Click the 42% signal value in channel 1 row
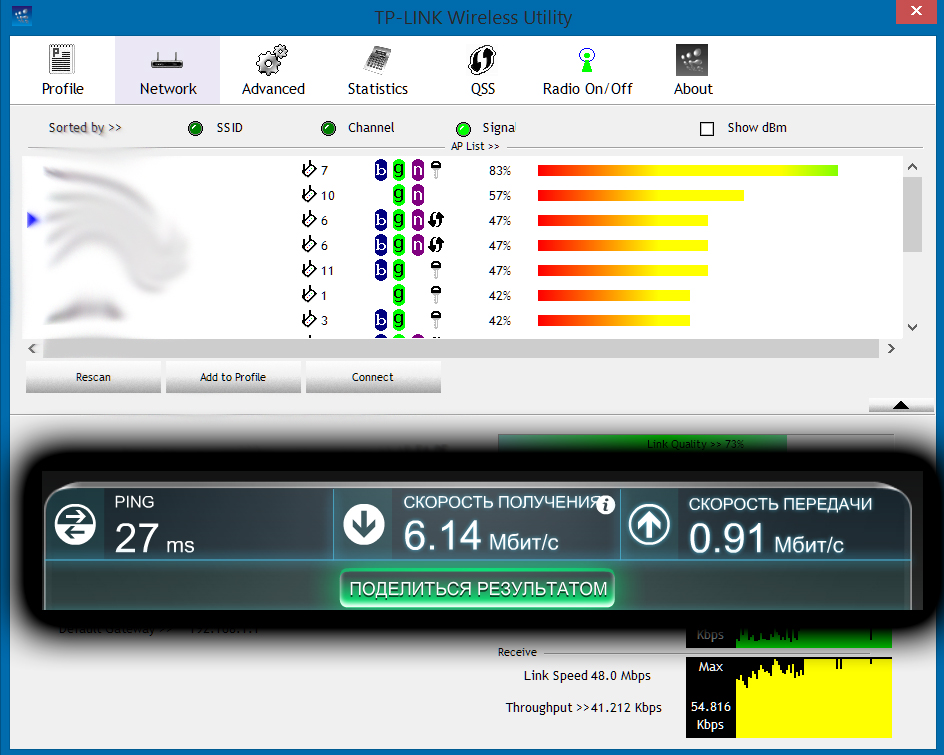This screenshot has width=944, height=755. [500, 296]
